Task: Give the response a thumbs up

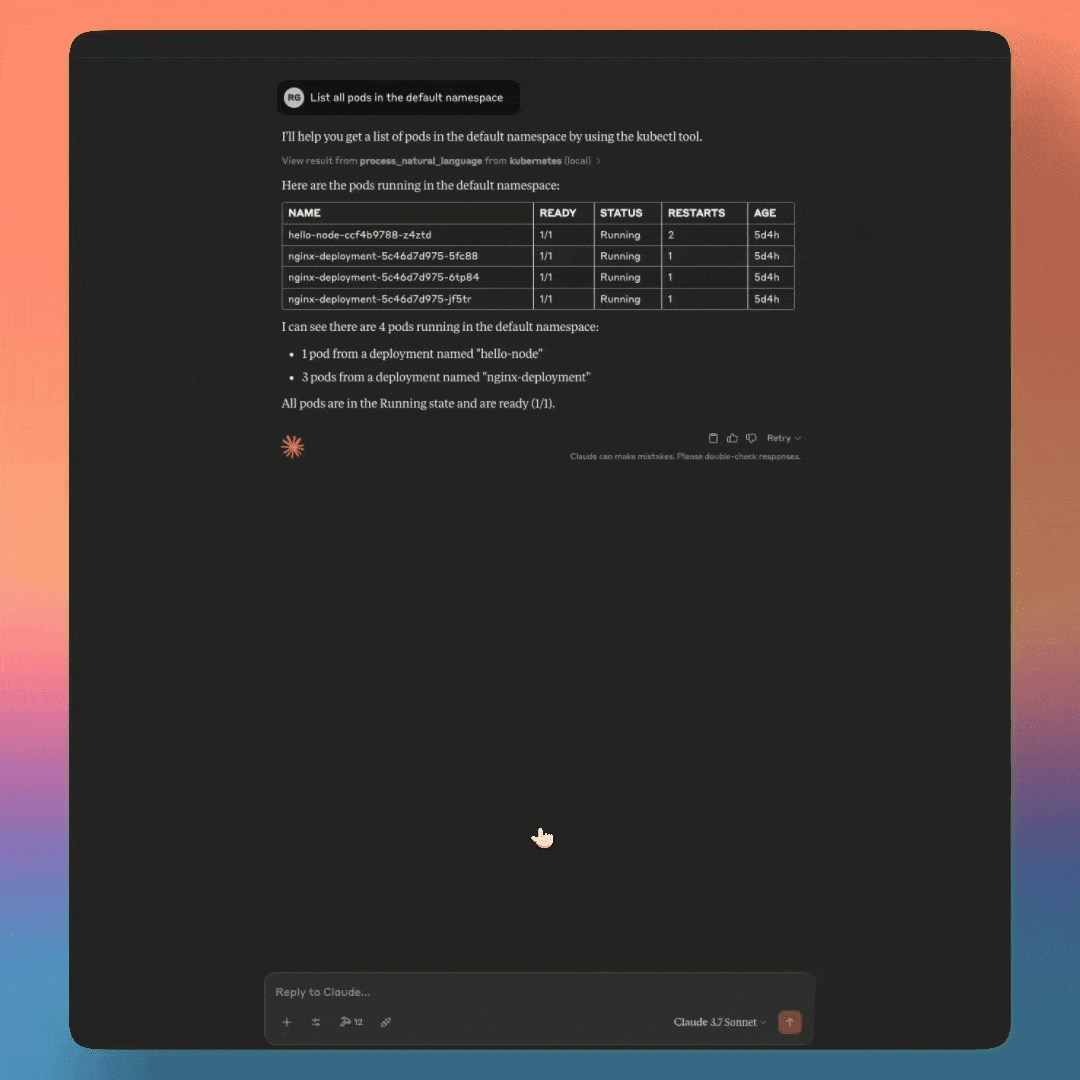Action: 732,438
